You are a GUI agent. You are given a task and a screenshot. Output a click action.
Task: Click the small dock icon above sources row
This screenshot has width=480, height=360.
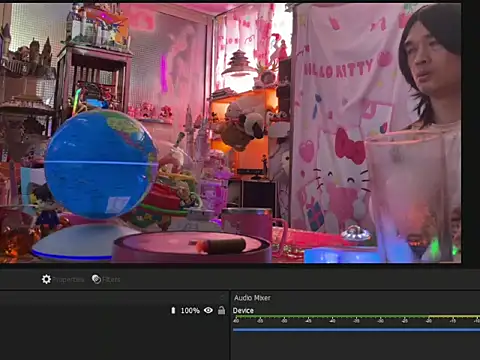[223, 296]
